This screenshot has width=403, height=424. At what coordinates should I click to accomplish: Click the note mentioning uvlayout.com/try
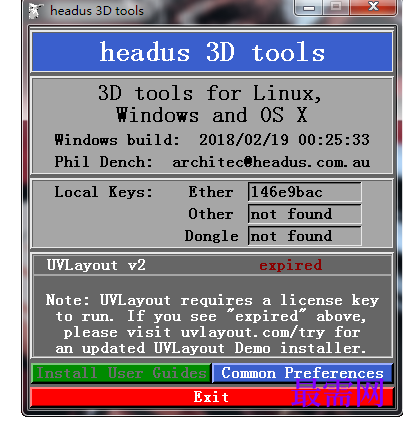tap(212, 324)
